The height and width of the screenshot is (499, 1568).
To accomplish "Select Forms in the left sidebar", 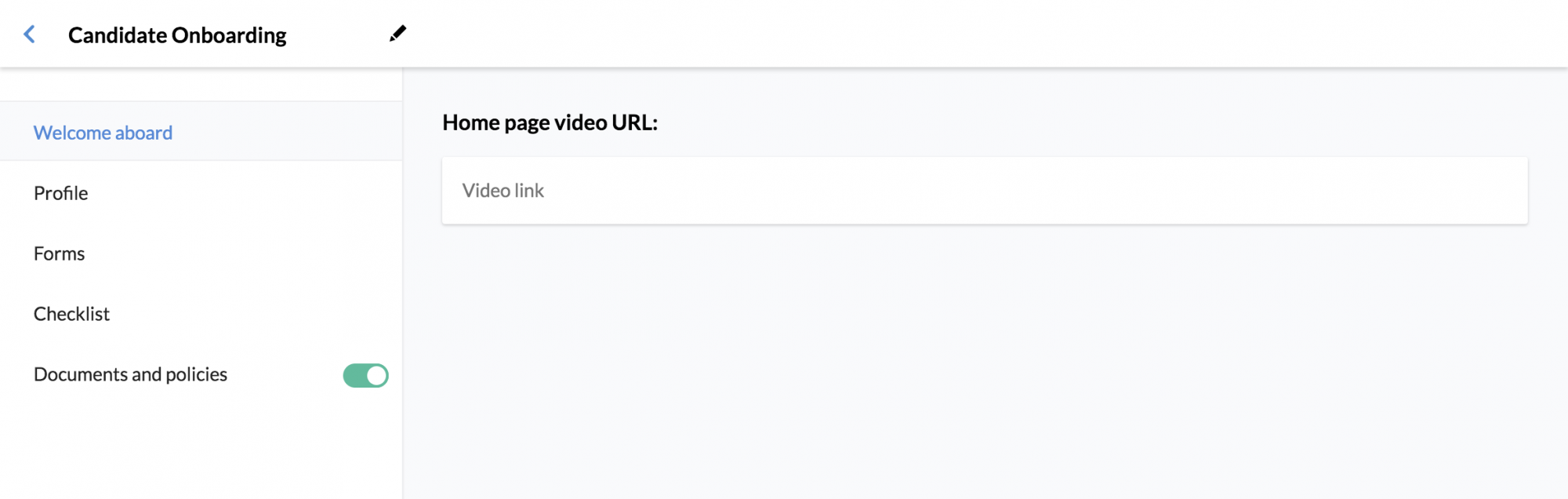I will click(59, 253).
